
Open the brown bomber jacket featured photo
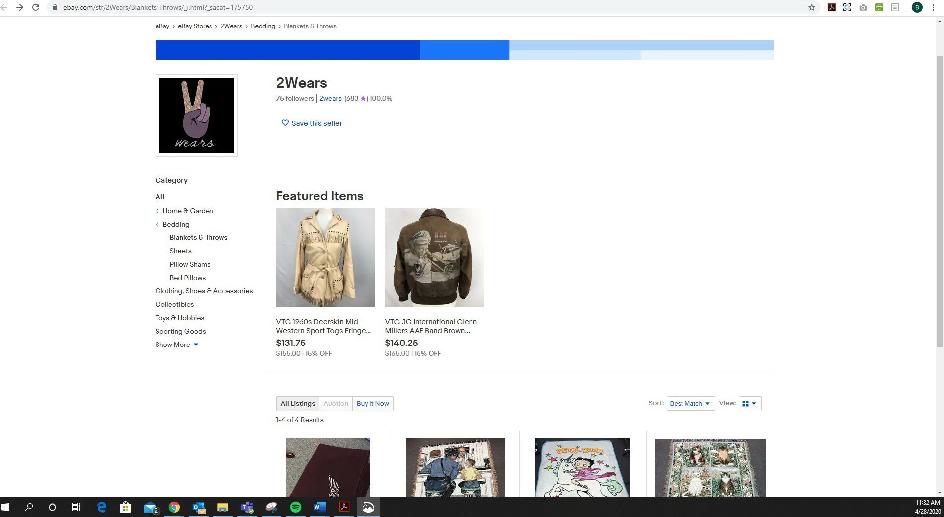pyautogui.click(x=434, y=258)
